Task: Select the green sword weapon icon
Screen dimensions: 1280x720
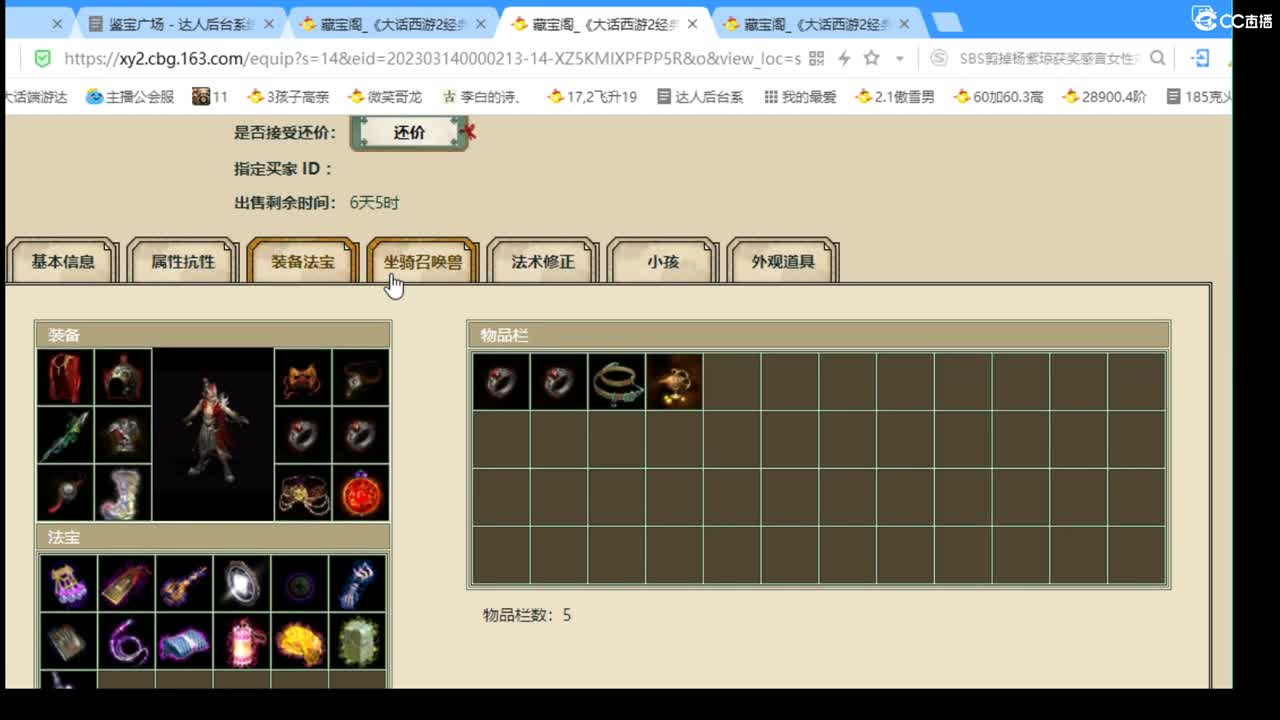Action: [65, 435]
